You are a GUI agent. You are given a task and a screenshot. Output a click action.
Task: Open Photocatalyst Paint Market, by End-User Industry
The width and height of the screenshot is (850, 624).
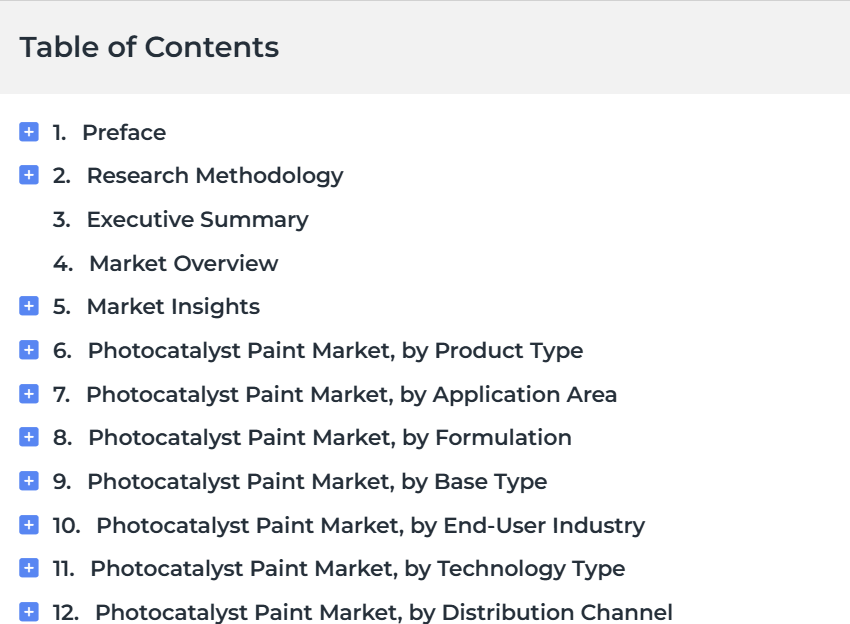pos(370,526)
